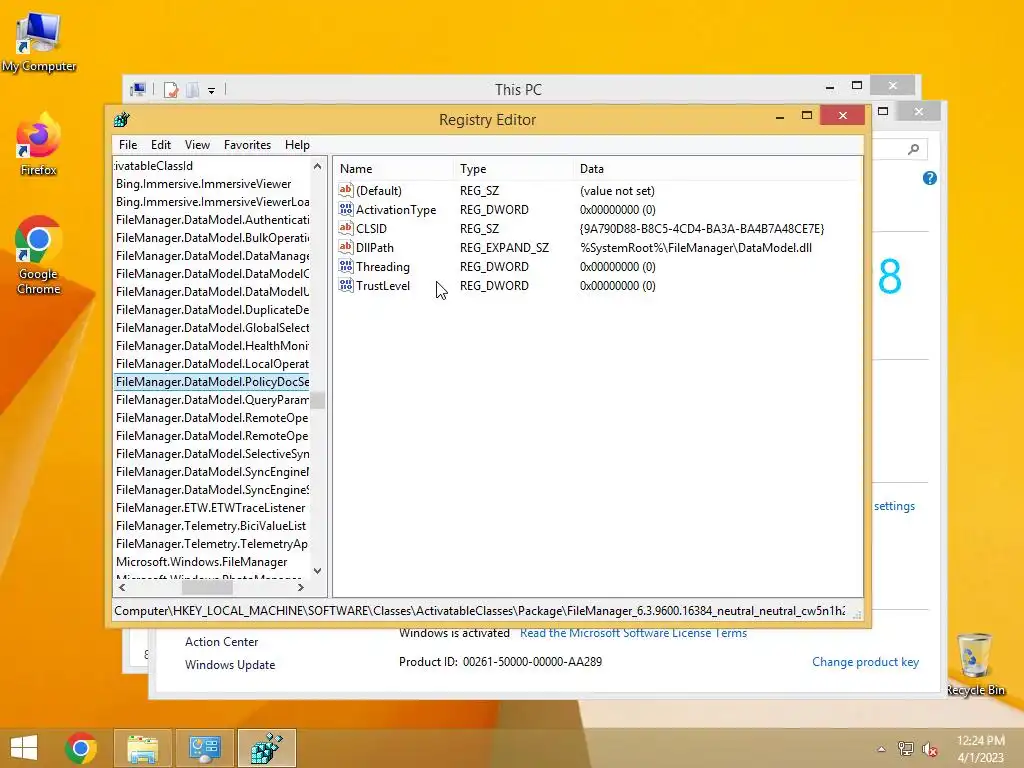Select the Threading DWORD icon
Viewport: 1024px width, 768px height.
tap(345, 266)
